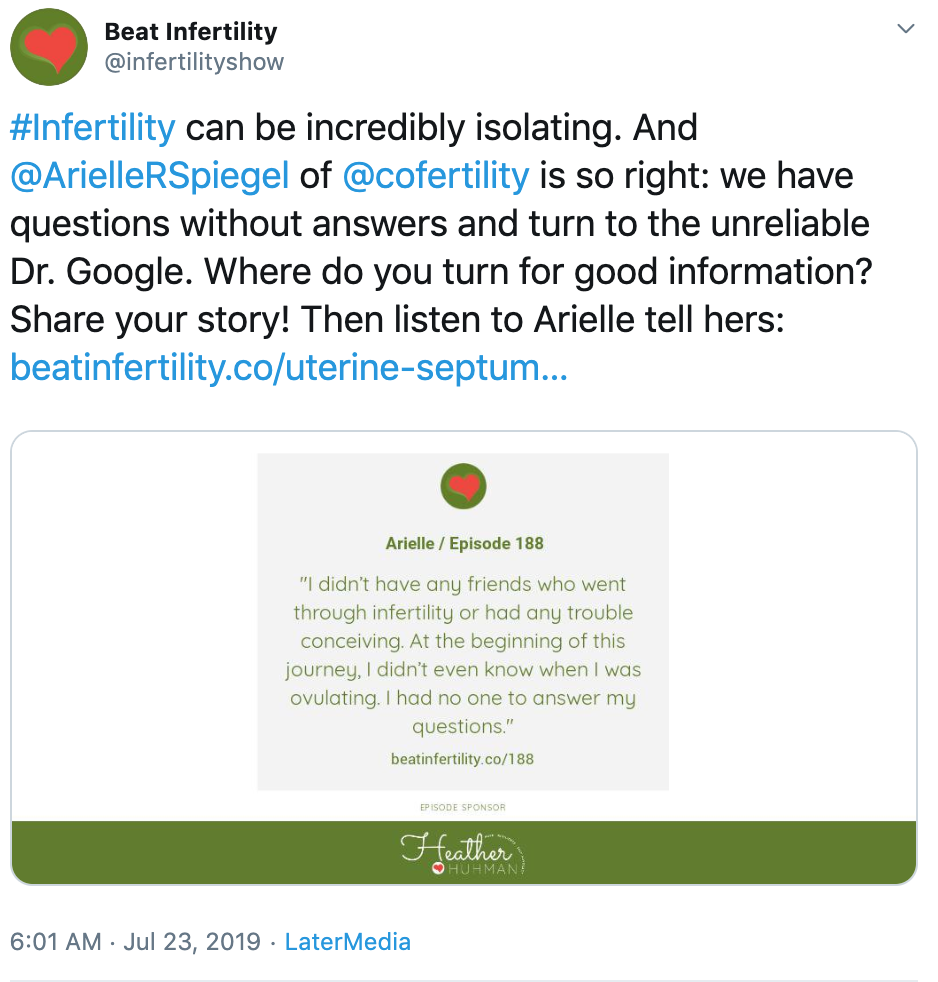This screenshot has height=982, width=938.
Task: Open the beatinfertility.co/uterine-septum link
Action: pos(289,368)
